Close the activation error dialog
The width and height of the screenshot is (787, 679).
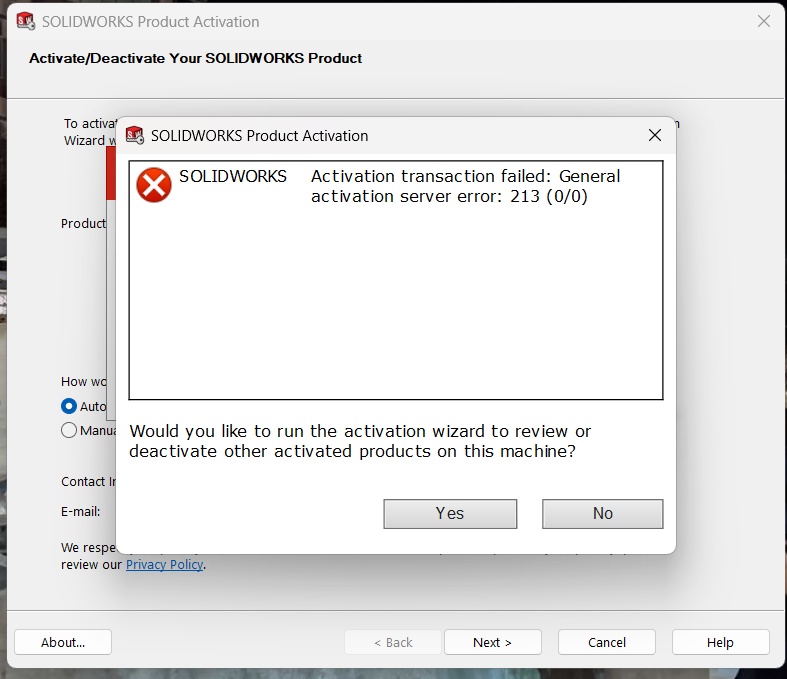[654, 135]
